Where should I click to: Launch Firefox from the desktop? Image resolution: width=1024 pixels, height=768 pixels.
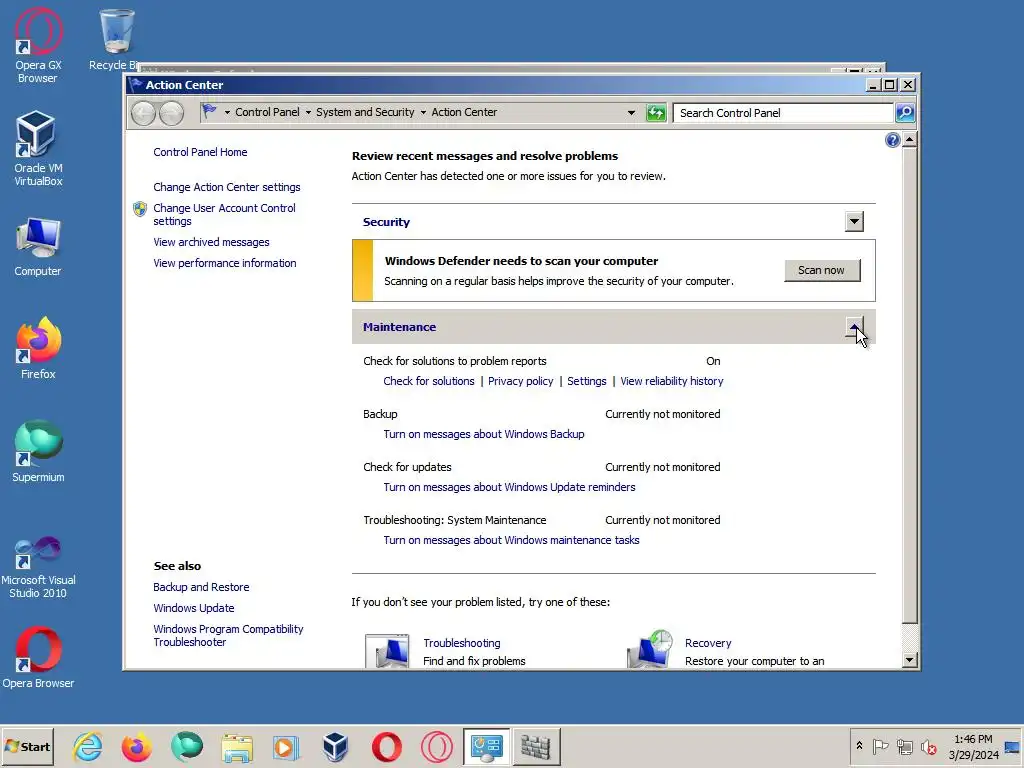[x=38, y=349]
